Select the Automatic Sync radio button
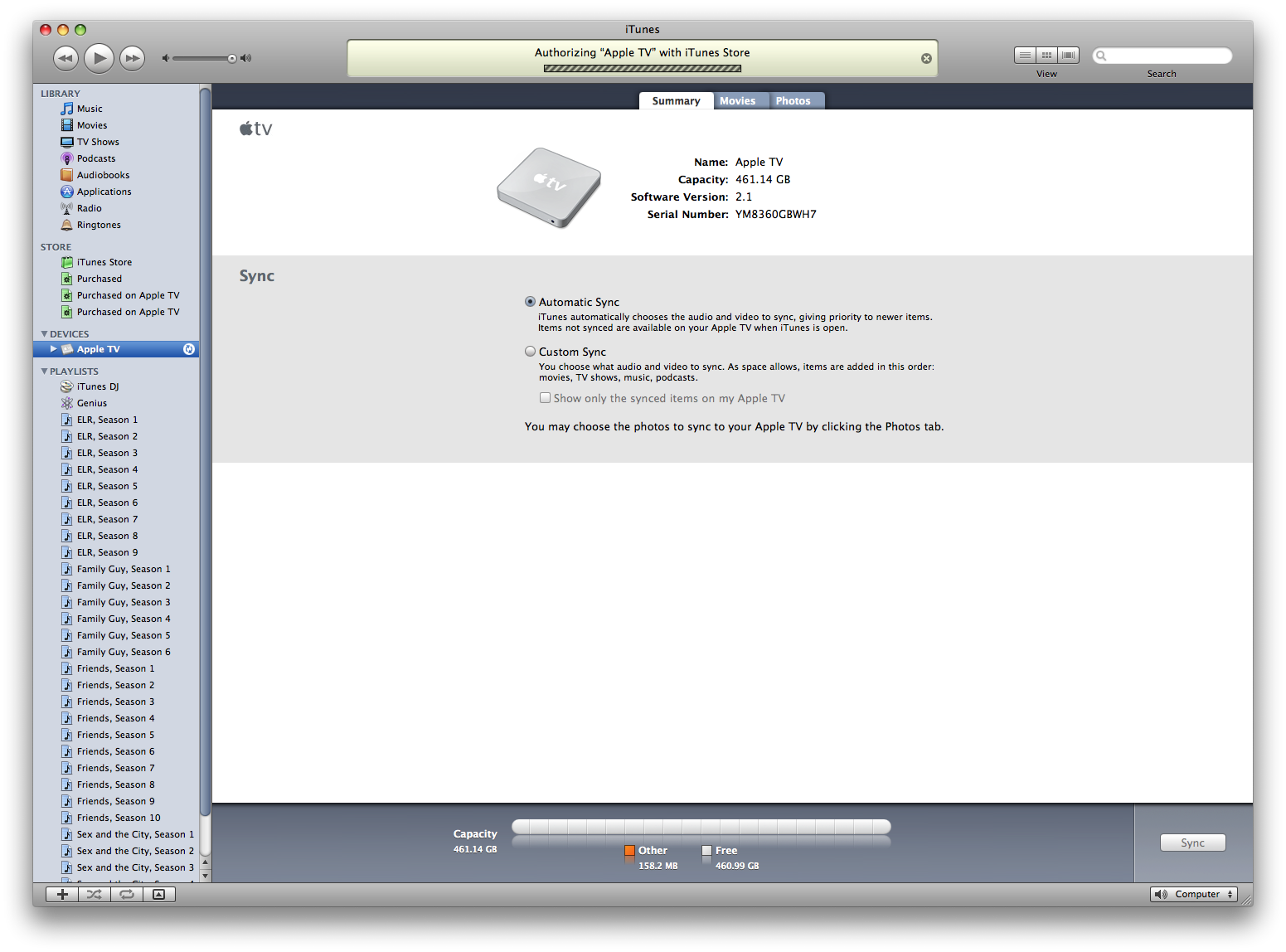 [530, 302]
